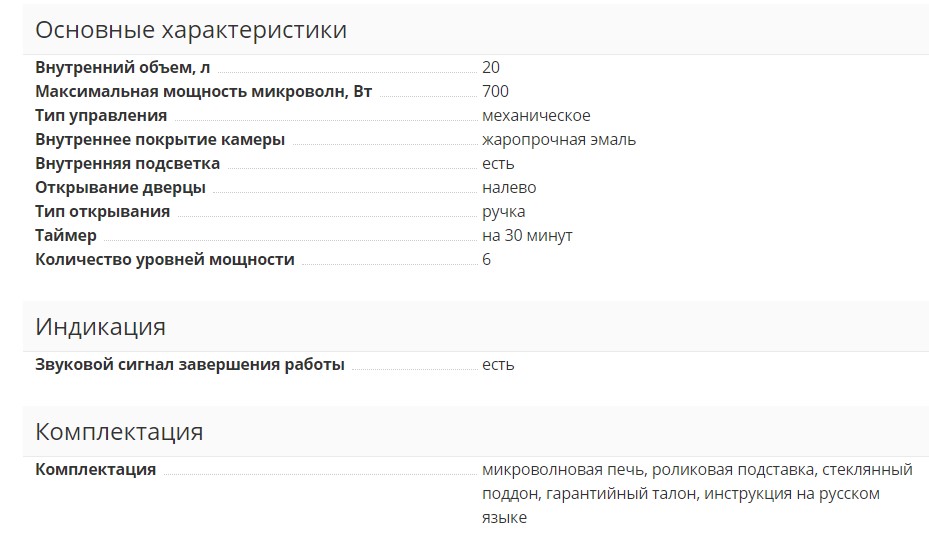This screenshot has height=551, width=929.
Task: Click the microwave power value "700"
Action: click(x=495, y=92)
